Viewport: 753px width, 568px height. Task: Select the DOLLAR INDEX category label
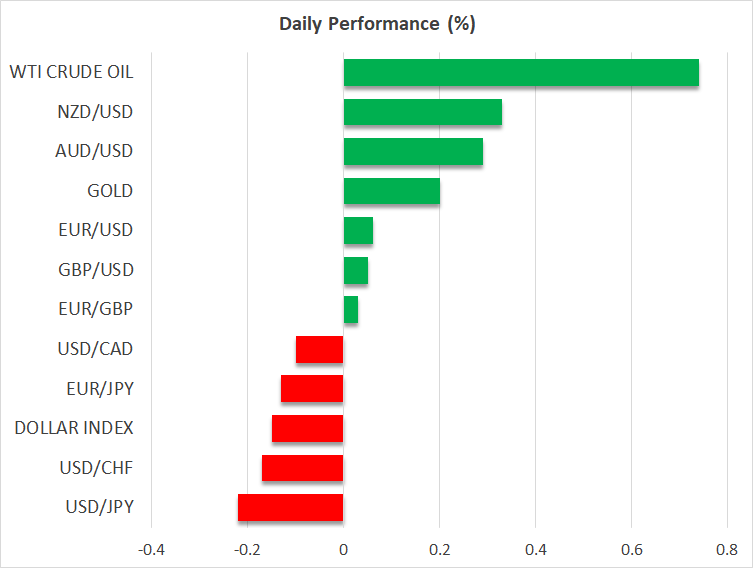coord(74,428)
